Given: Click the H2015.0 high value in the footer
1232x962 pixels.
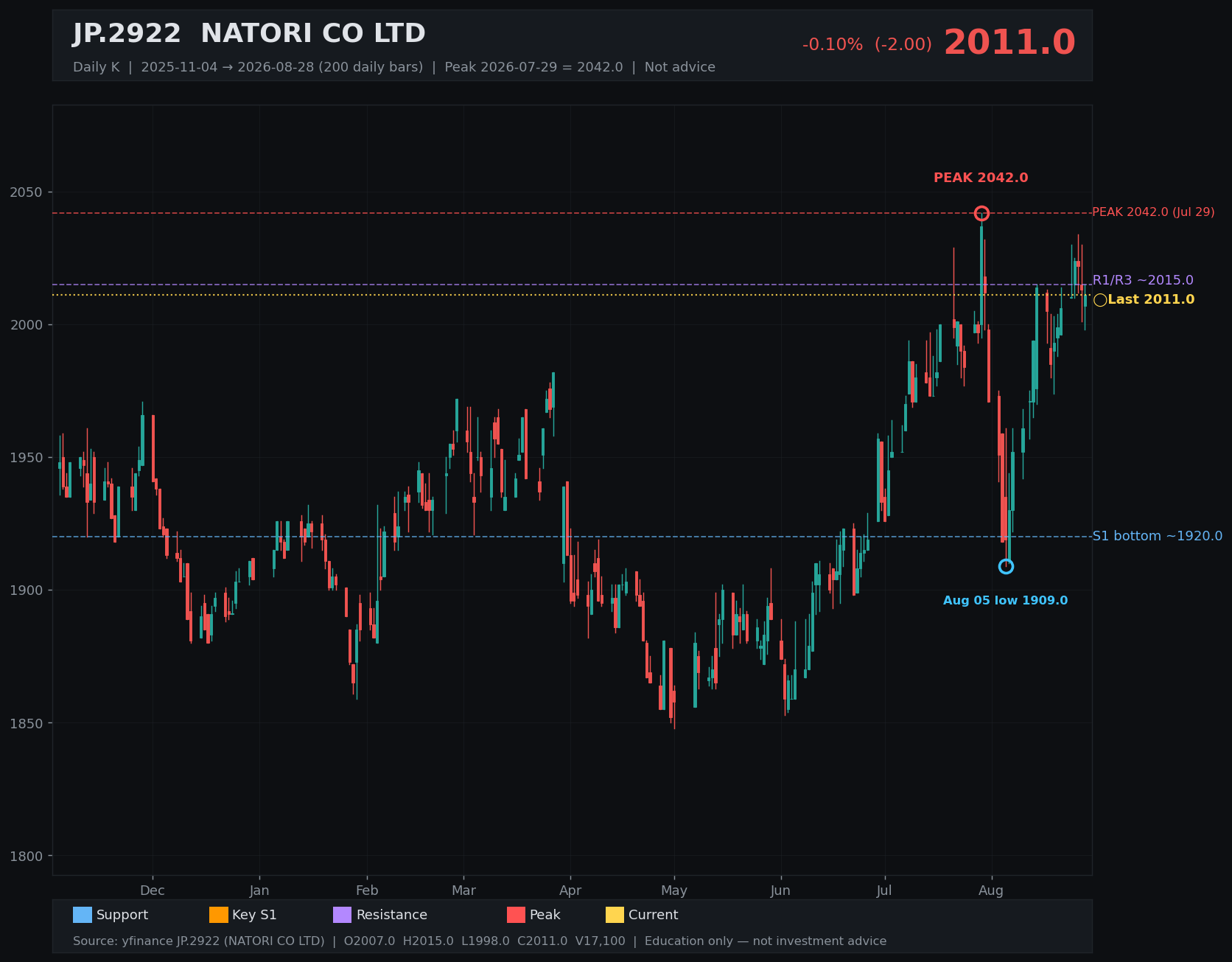Looking at the screenshot, I should pos(428,941).
